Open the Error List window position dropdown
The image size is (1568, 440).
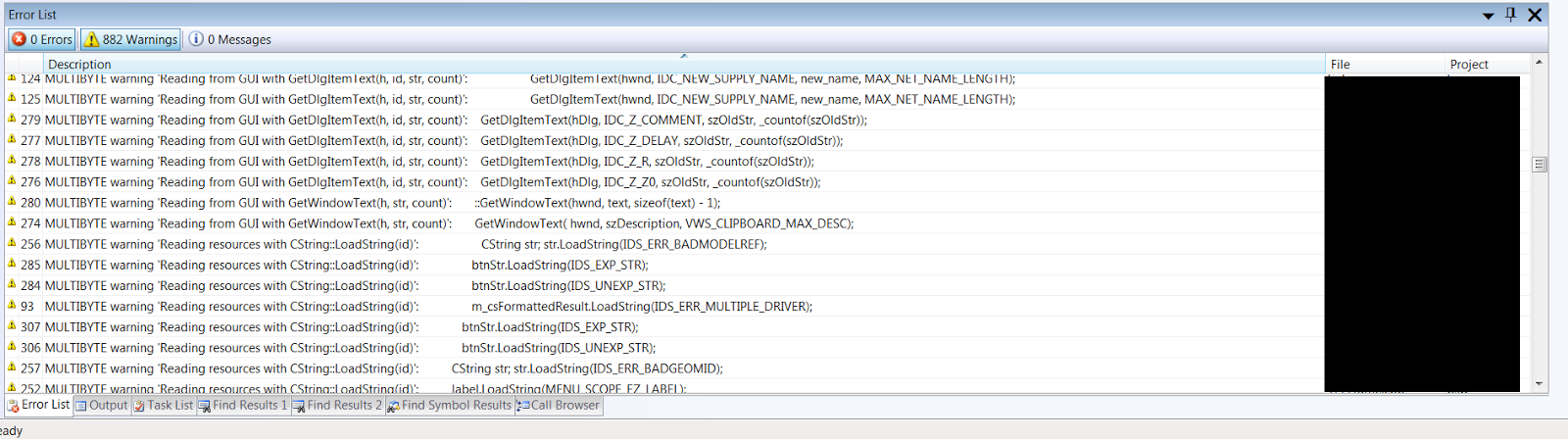tap(1488, 16)
